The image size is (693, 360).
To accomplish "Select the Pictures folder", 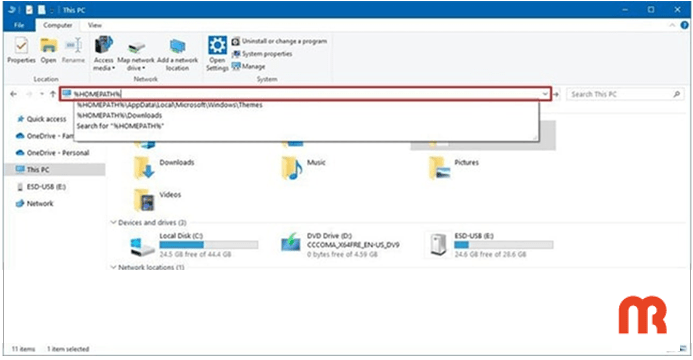I will pyautogui.click(x=453, y=167).
